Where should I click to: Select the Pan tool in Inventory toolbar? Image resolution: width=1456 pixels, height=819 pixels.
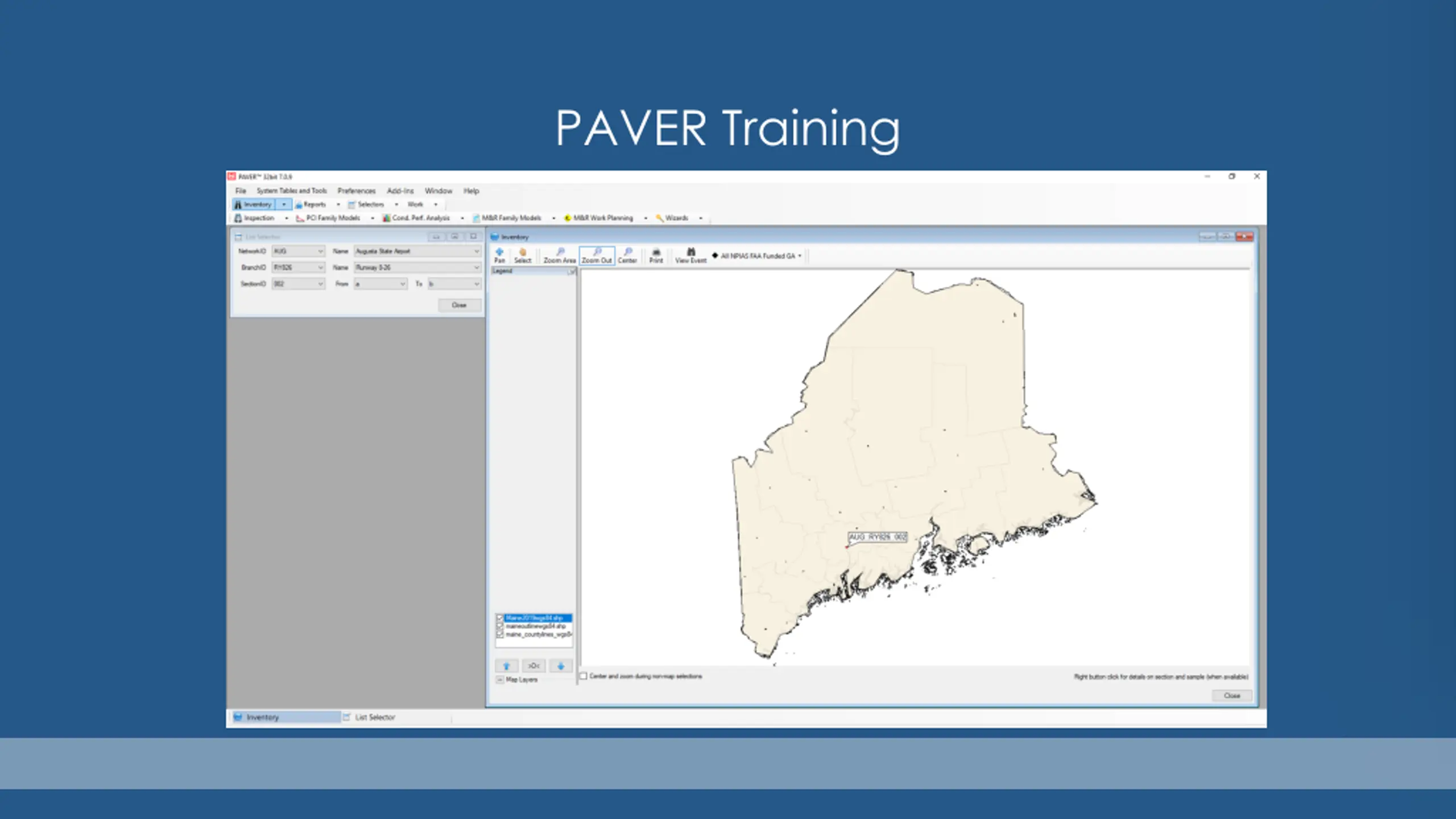[x=499, y=255]
